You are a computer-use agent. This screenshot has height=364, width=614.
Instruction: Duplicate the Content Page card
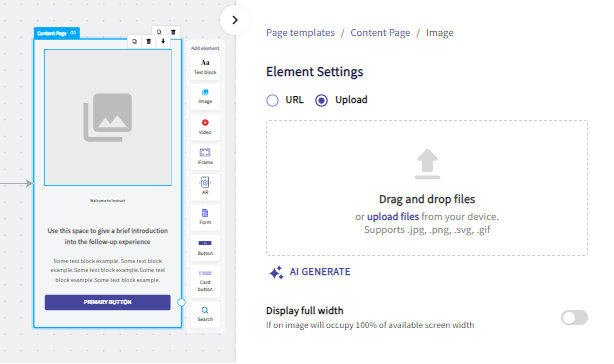point(159,32)
